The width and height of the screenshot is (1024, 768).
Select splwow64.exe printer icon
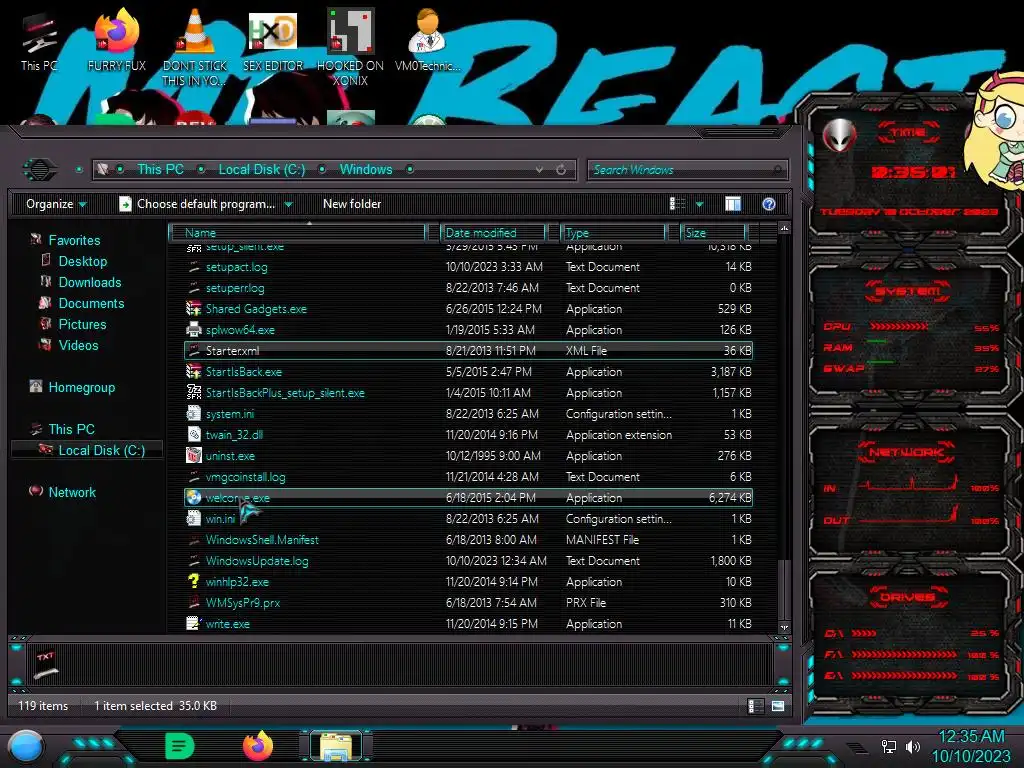click(x=193, y=329)
